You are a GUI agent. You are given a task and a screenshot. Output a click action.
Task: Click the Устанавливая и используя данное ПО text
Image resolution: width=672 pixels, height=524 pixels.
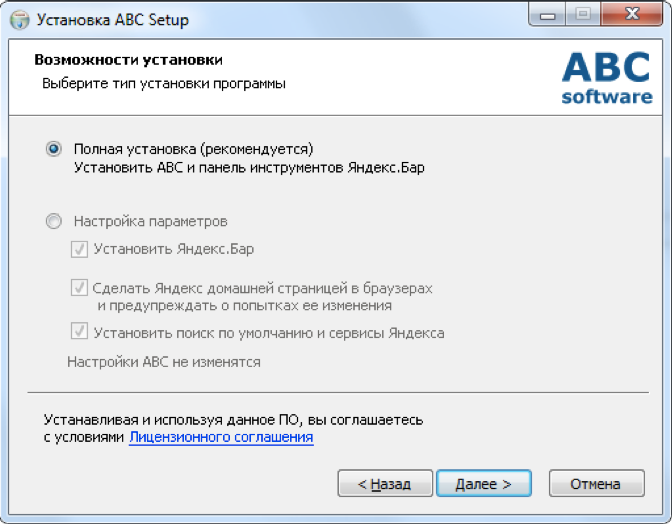pos(233,419)
